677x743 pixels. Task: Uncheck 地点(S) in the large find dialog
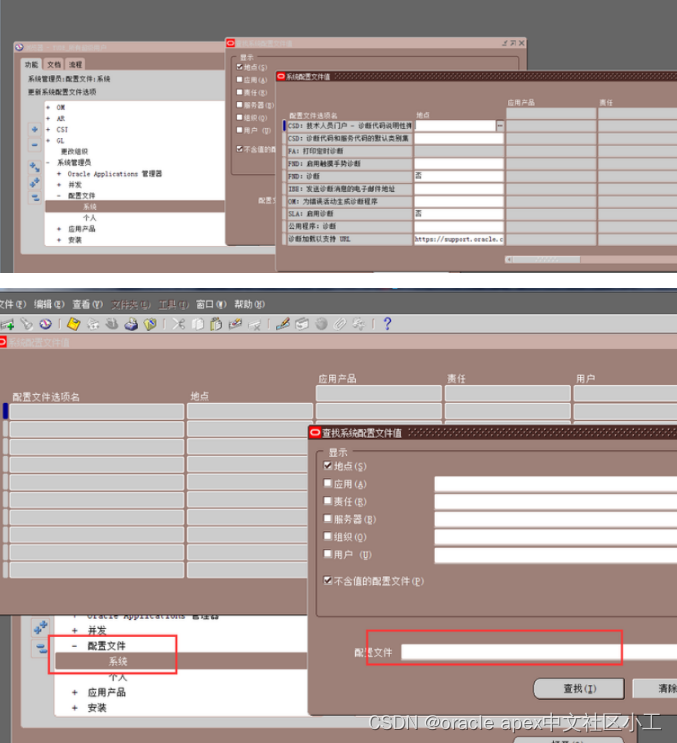tap(327, 466)
